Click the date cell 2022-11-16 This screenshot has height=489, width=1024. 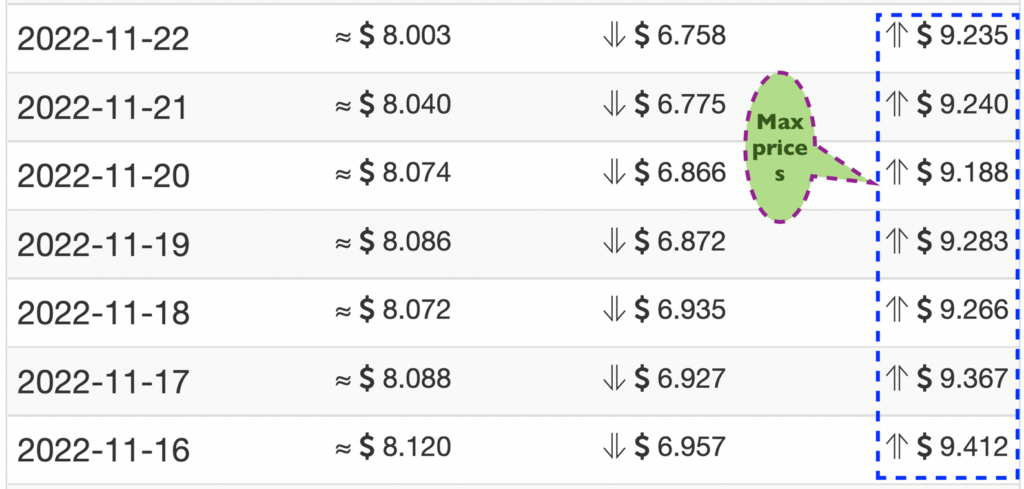[x=103, y=450]
